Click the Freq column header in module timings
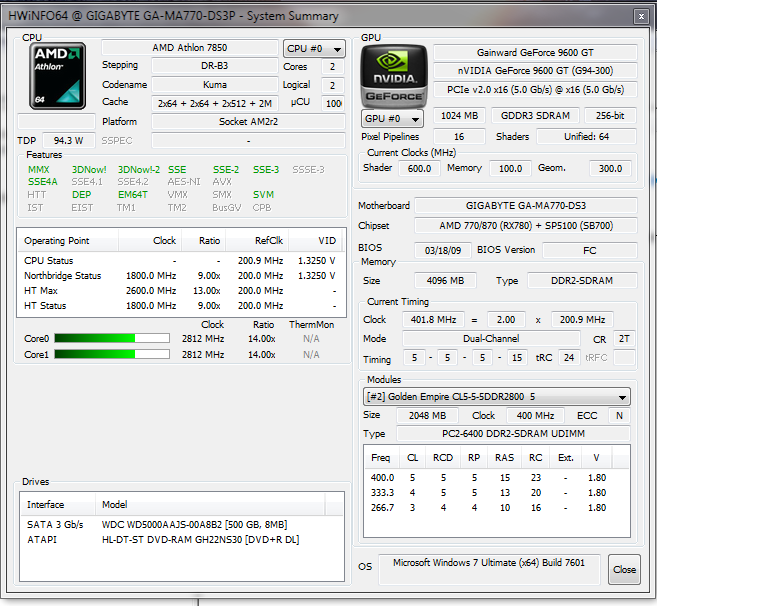Image resolution: width=768 pixels, height=614 pixels. click(381, 457)
